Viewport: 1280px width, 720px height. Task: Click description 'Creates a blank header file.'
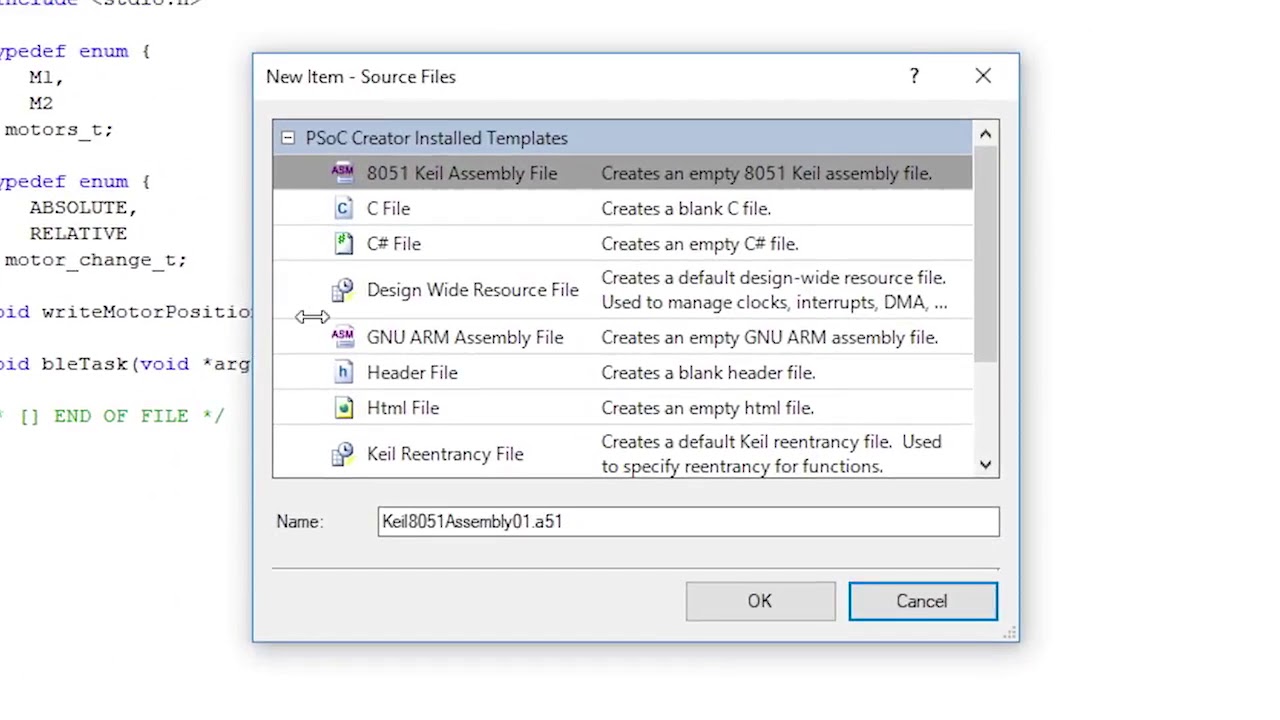point(708,372)
